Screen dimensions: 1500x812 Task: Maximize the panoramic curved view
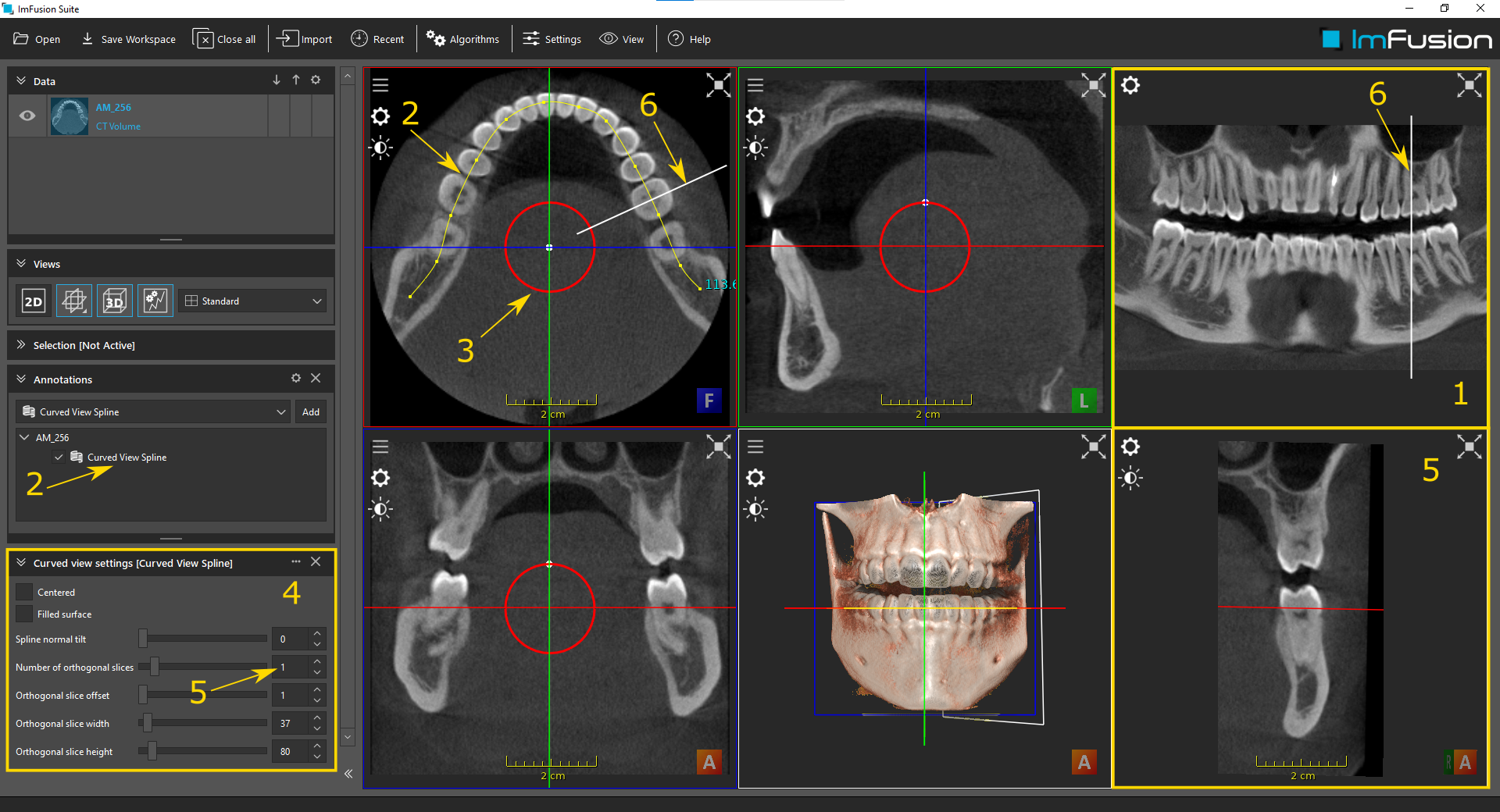[x=1469, y=85]
